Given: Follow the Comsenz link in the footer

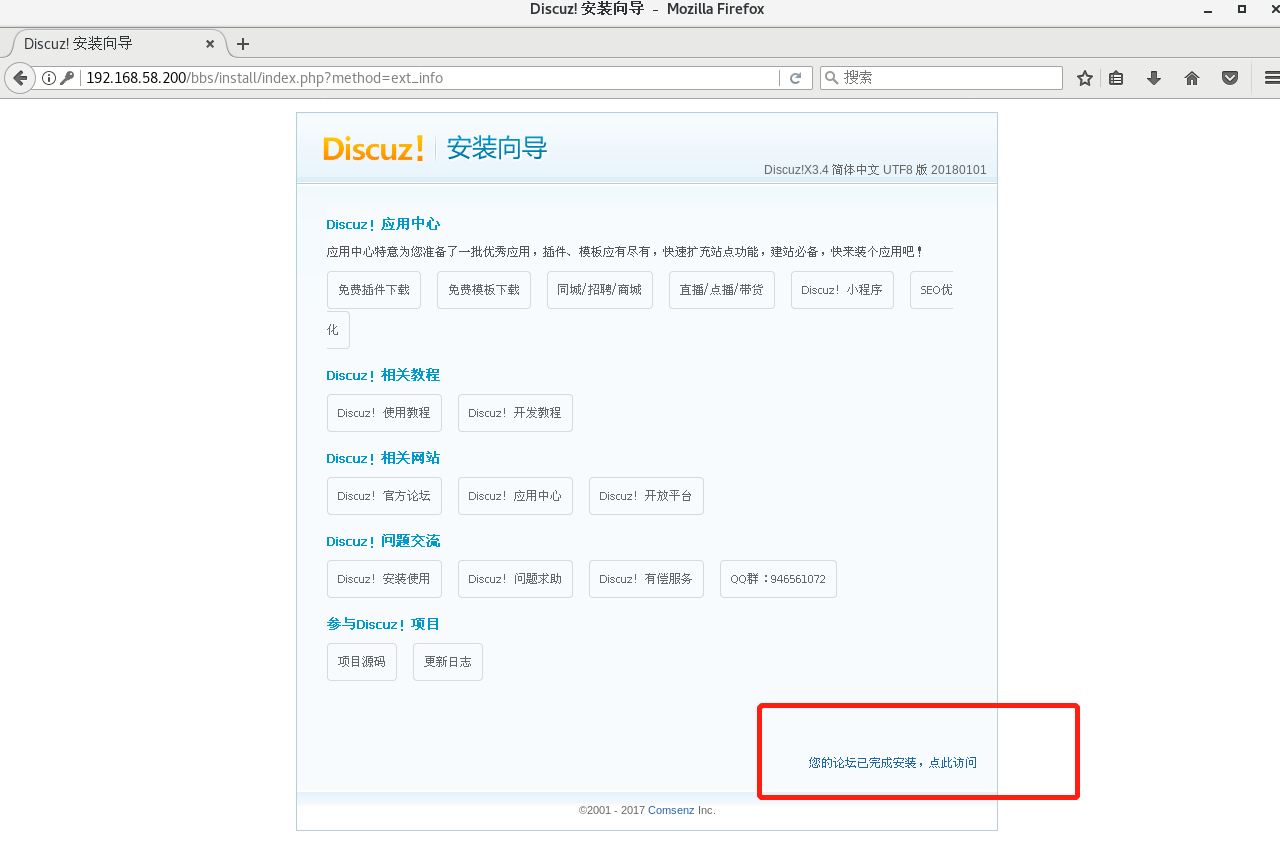Looking at the screenshot, I should (x=671, y=810).
